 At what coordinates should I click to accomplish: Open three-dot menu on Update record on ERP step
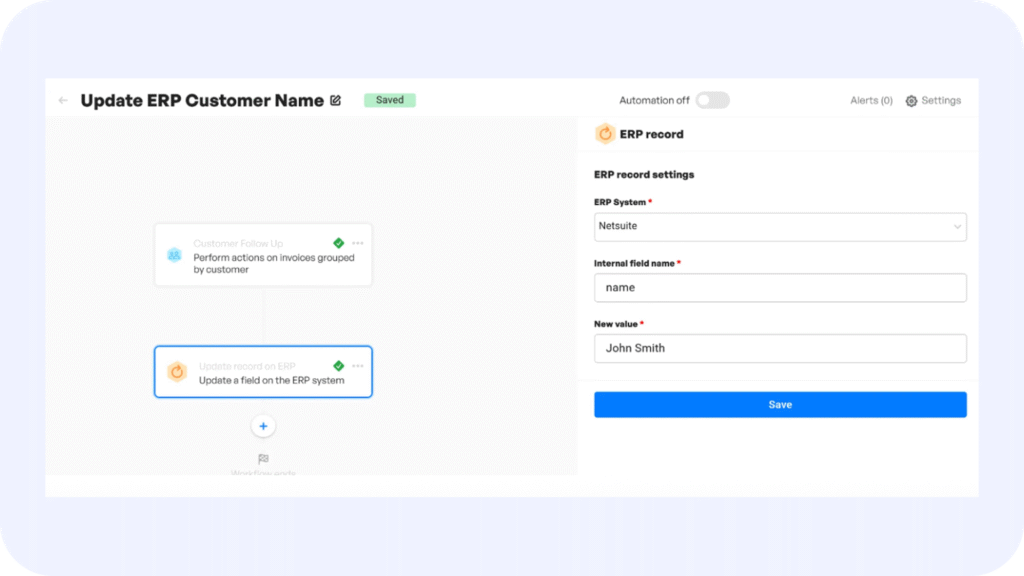point(358,366)
